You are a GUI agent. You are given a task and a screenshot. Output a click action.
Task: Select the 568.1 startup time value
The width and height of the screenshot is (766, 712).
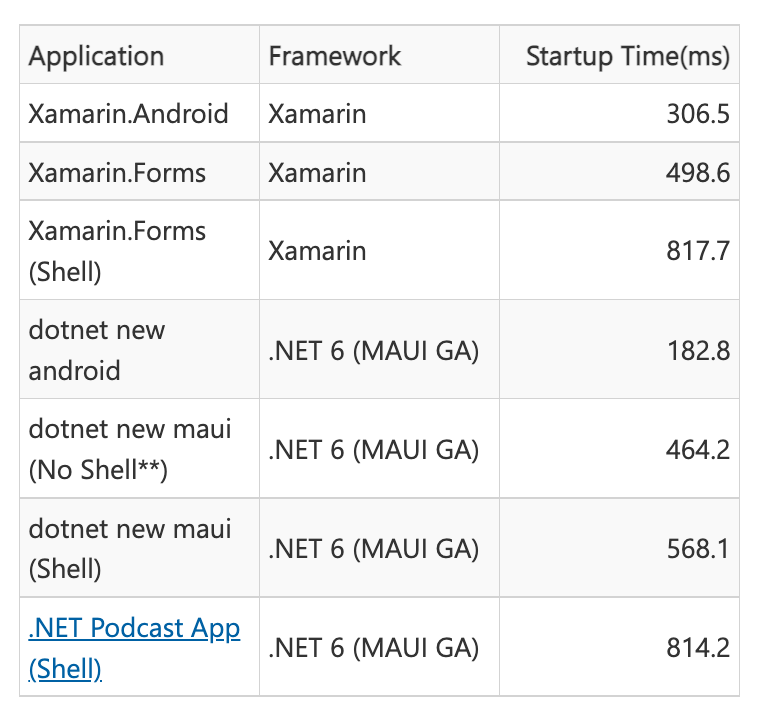click(698, 549)
